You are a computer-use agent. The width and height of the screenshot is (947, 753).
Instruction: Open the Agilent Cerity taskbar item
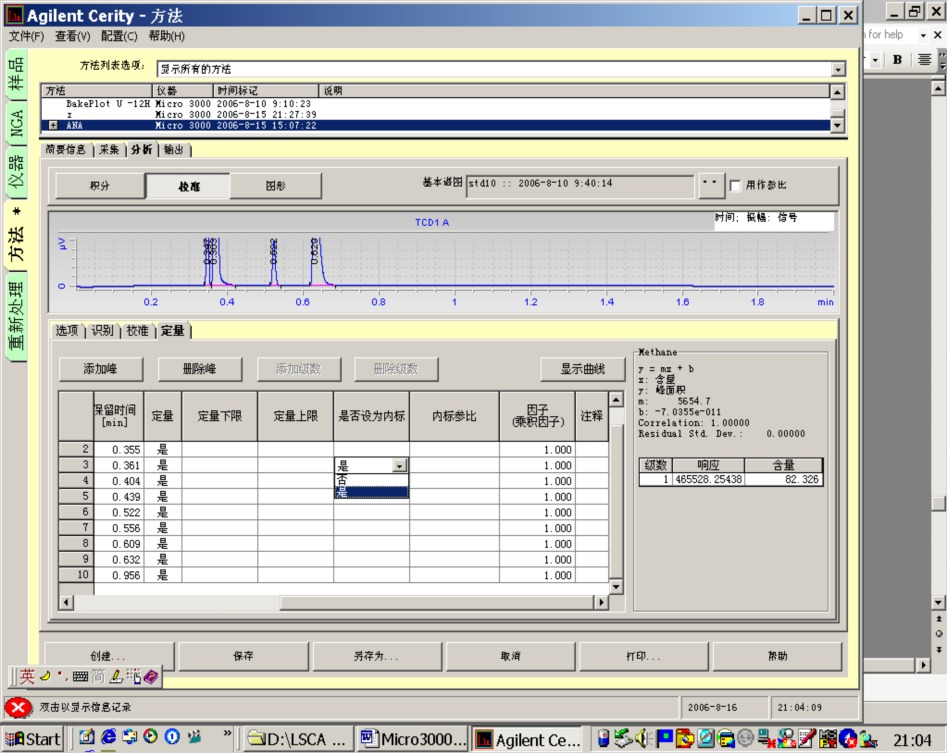pyautogui.click(x=527, y=740)
